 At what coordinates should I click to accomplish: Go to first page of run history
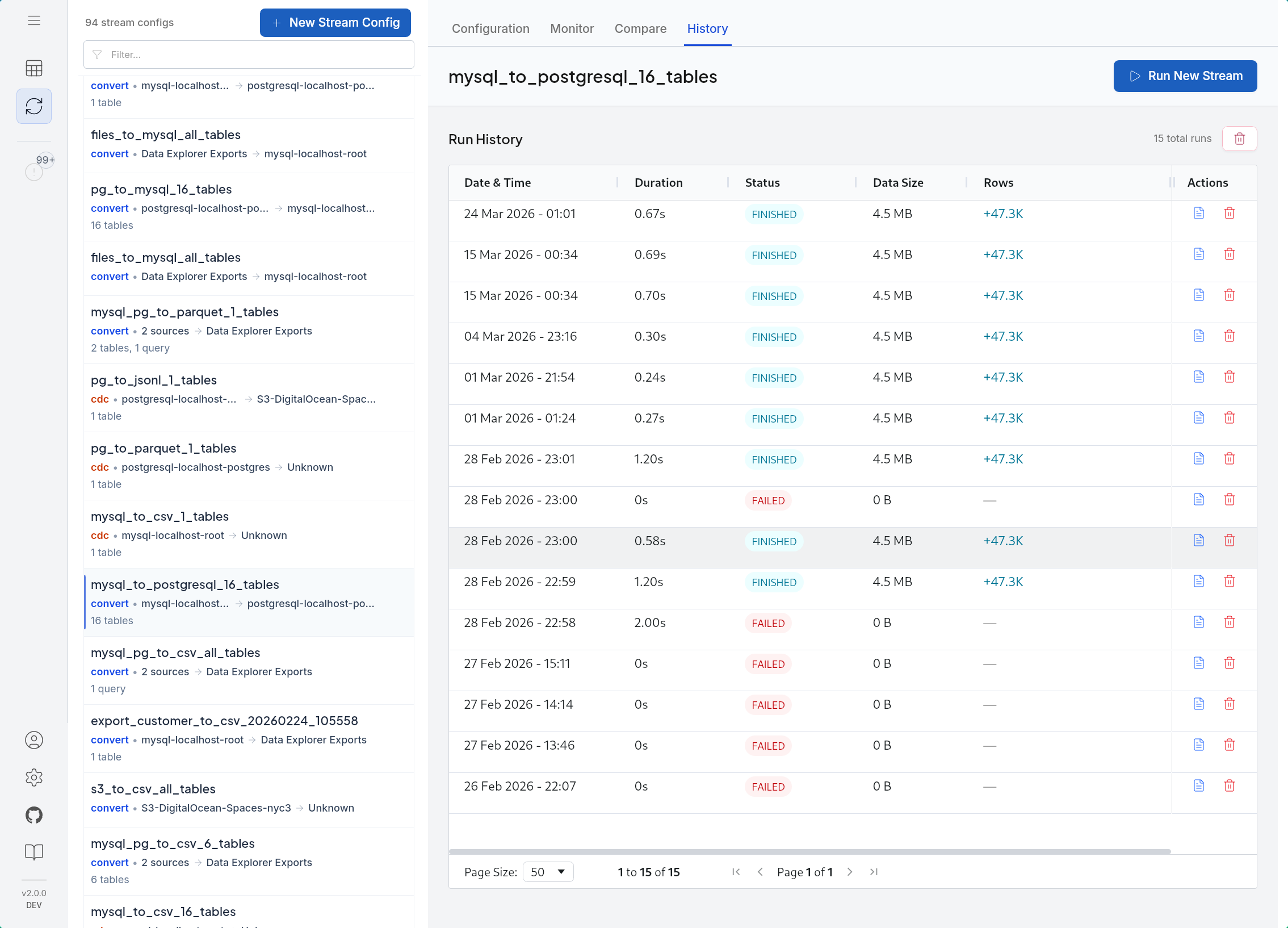coord(736,872)
